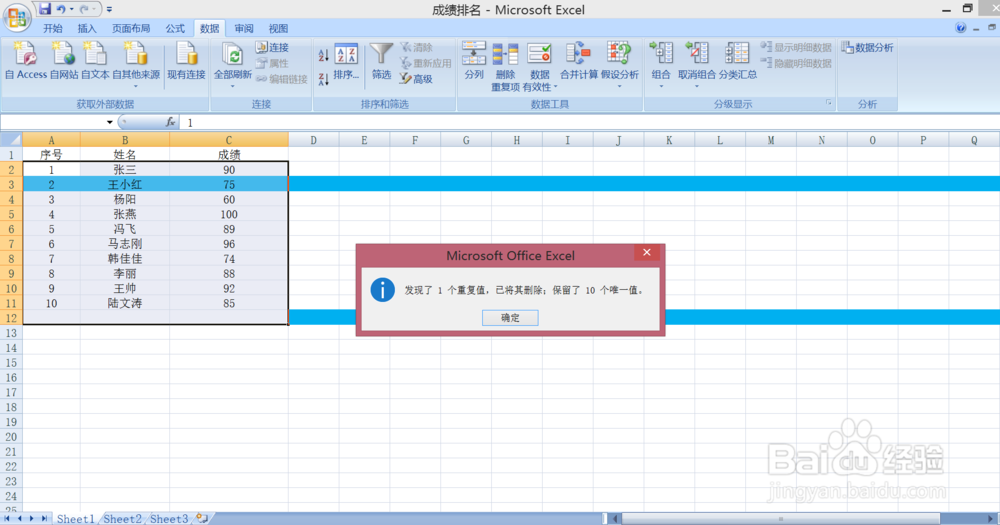Select column C header

click(229, 140)
